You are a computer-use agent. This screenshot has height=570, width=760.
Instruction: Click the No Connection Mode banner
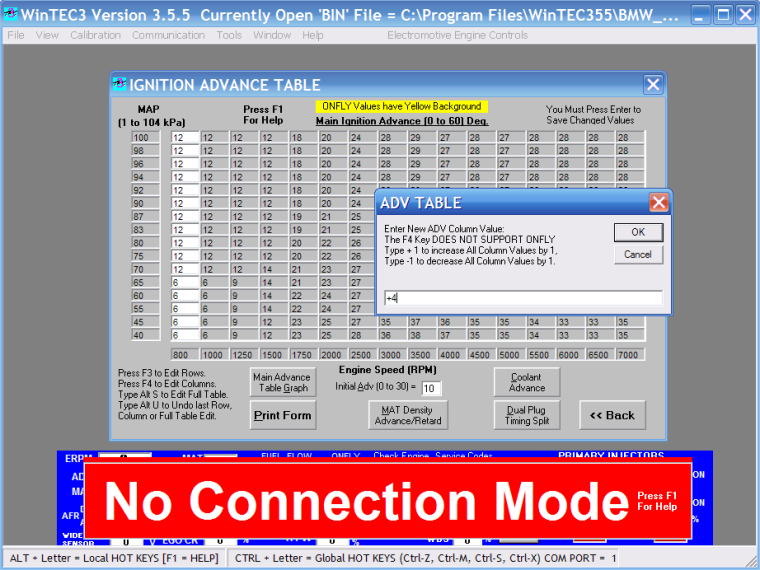pyautogui.click(x=388, y=501)
